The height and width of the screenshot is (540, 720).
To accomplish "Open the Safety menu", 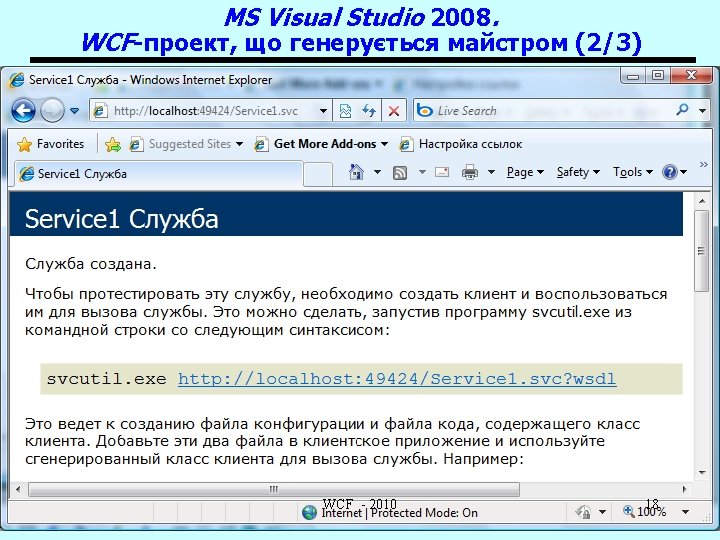I will [x=578, y=172].
